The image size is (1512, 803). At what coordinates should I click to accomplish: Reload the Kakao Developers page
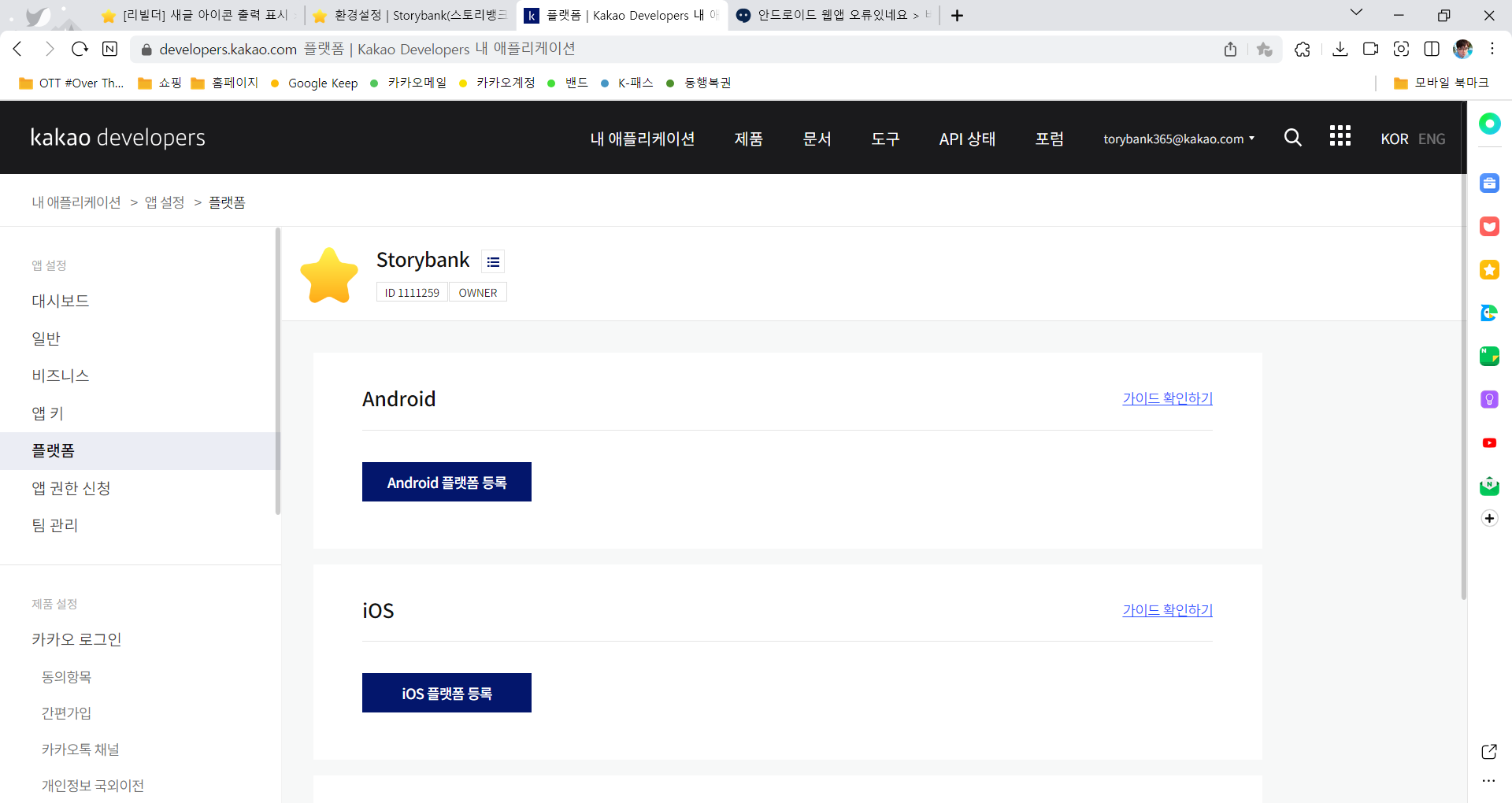80,49
